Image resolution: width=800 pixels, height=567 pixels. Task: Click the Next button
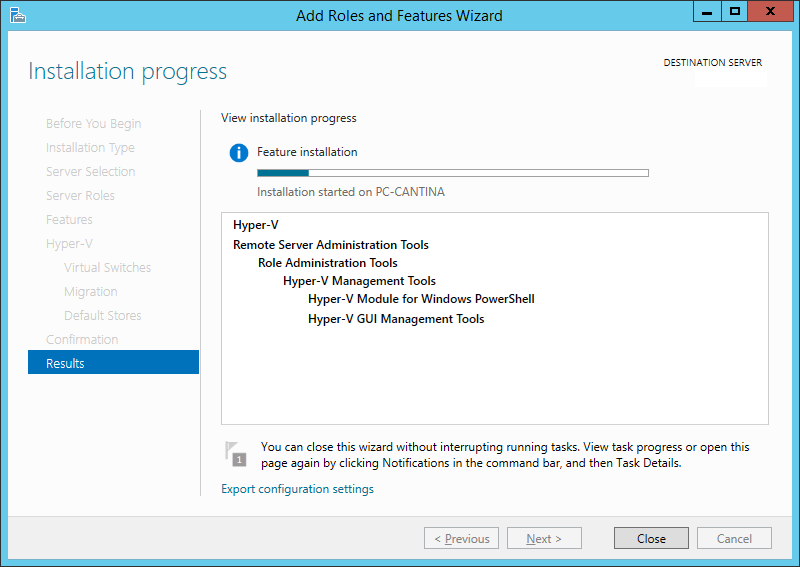(x=544, y=538)
